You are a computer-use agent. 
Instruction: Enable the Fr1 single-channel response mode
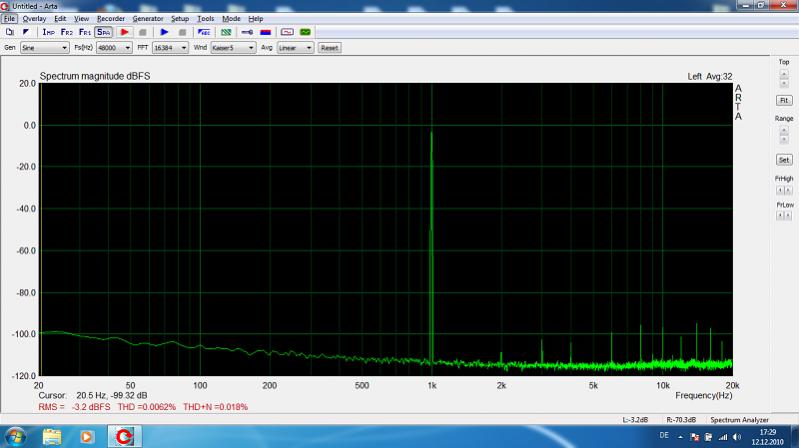[x=84, y=32]
